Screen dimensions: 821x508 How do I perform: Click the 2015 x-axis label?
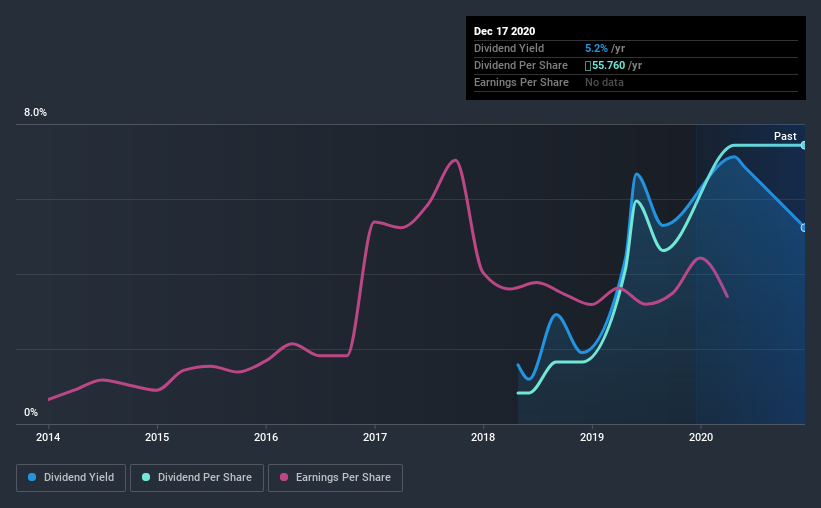(x=157, y=437)
